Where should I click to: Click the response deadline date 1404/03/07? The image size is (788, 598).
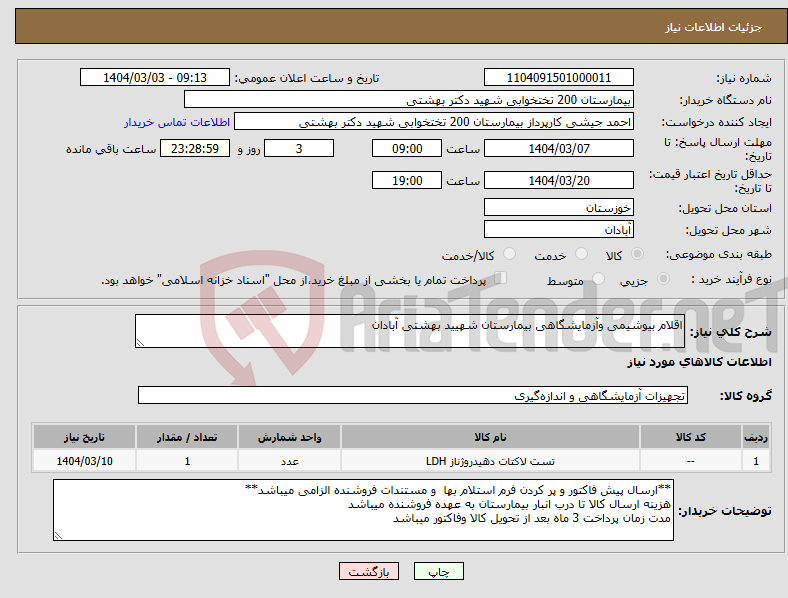(x=558, y=148)
